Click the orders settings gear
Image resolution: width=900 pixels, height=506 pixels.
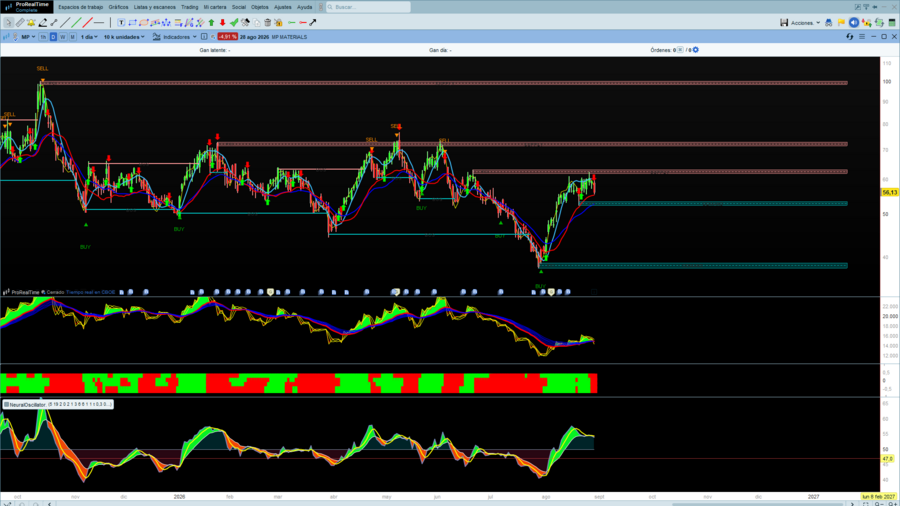tap(696, 50)
